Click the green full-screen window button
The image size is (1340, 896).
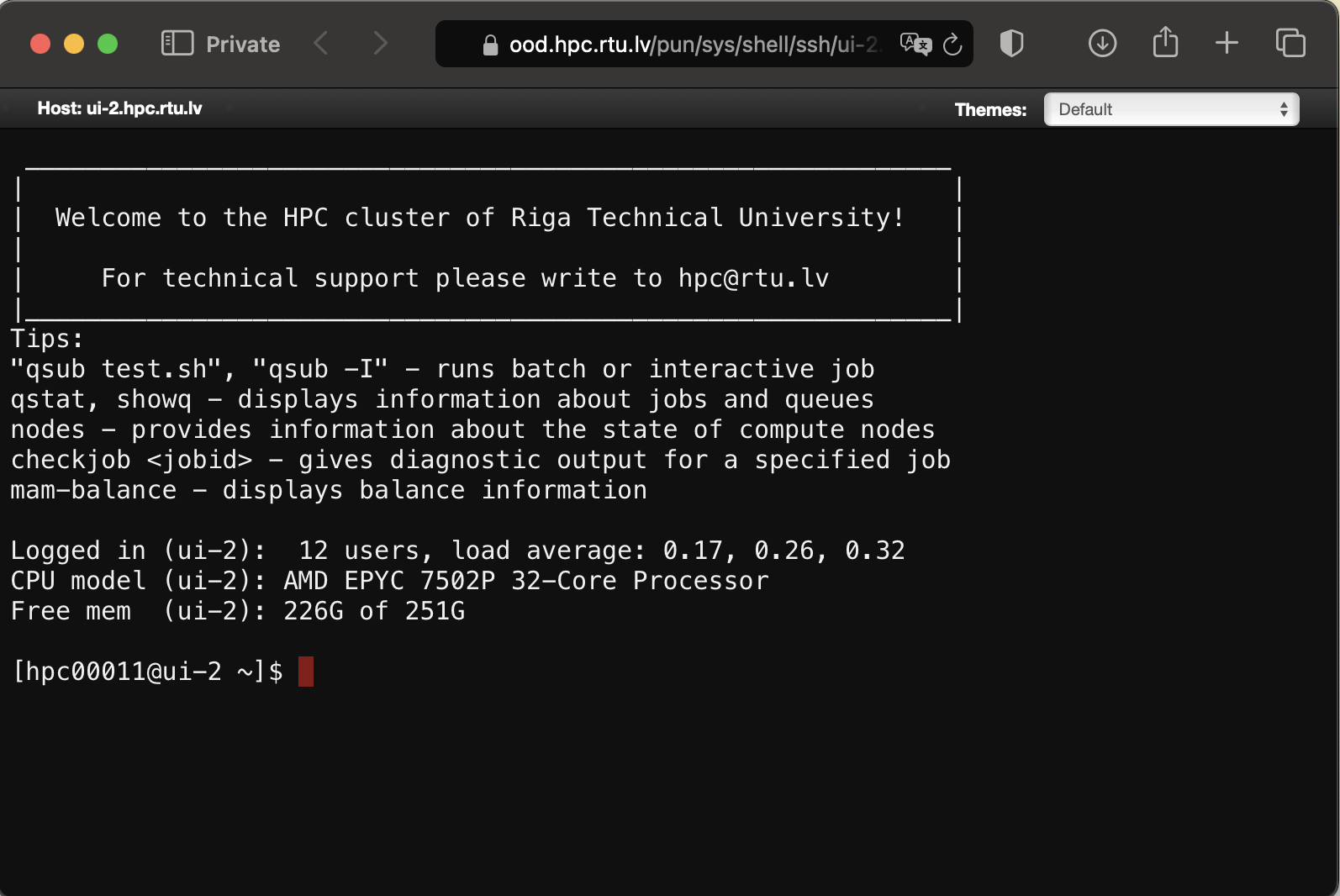pyautogui.click(x=108, y=44)
